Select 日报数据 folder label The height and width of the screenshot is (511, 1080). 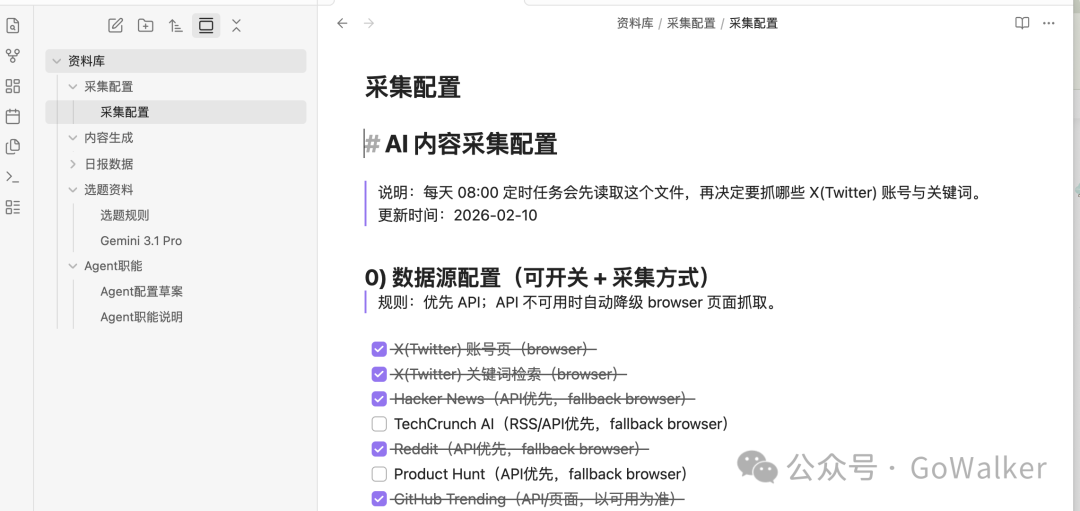[109, 164]
